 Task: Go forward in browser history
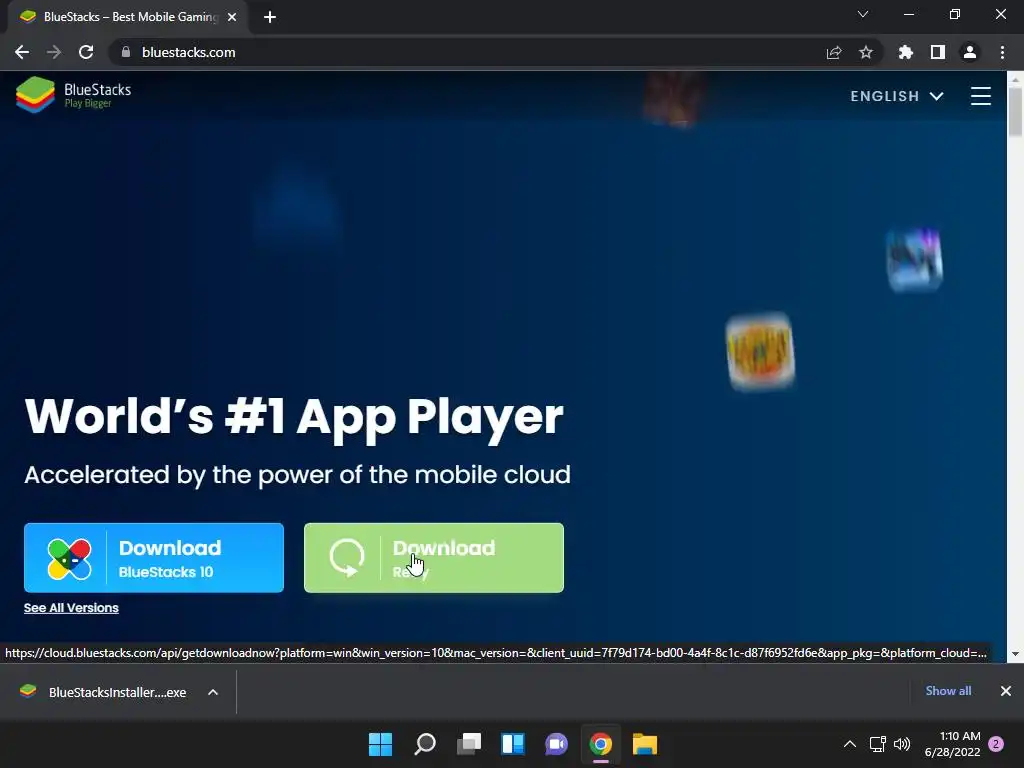coord(54,52)
